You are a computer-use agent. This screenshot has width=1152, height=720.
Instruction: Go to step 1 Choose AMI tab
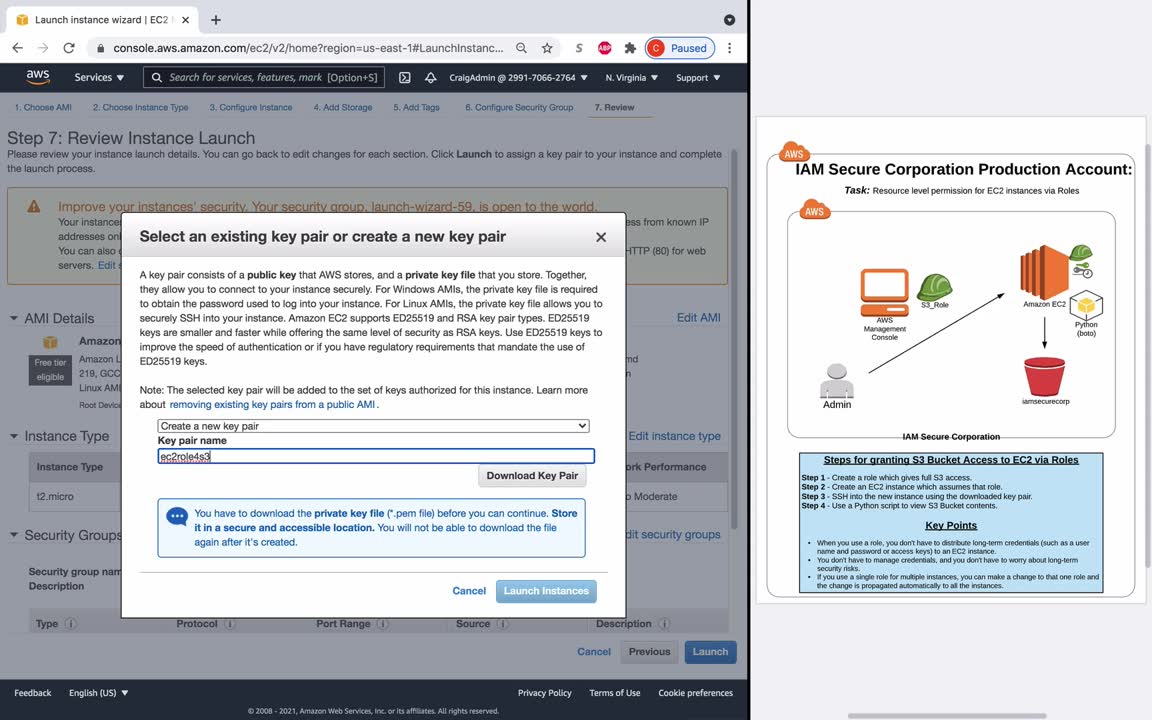[x=43, y=107]
